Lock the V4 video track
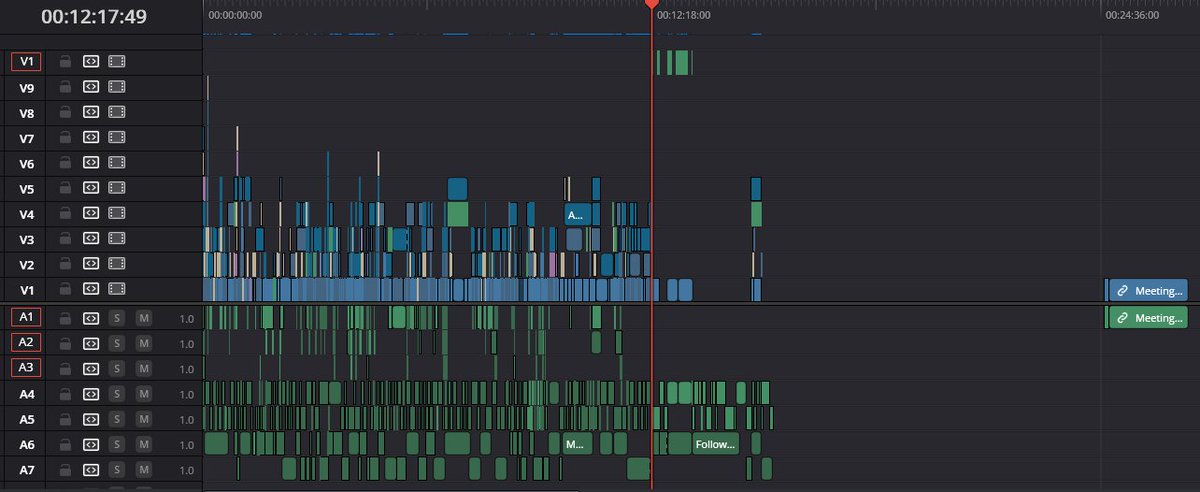1200x492 pixels. 65,213
